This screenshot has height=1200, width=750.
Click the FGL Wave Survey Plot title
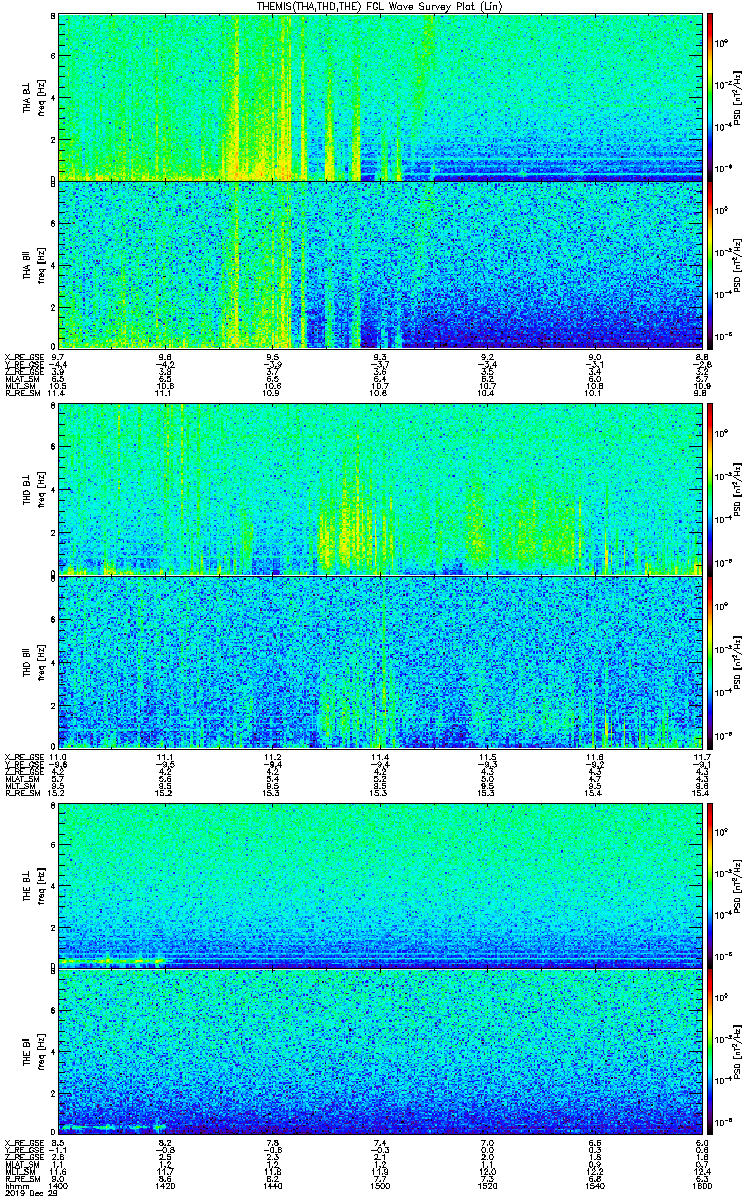[379, 6]
